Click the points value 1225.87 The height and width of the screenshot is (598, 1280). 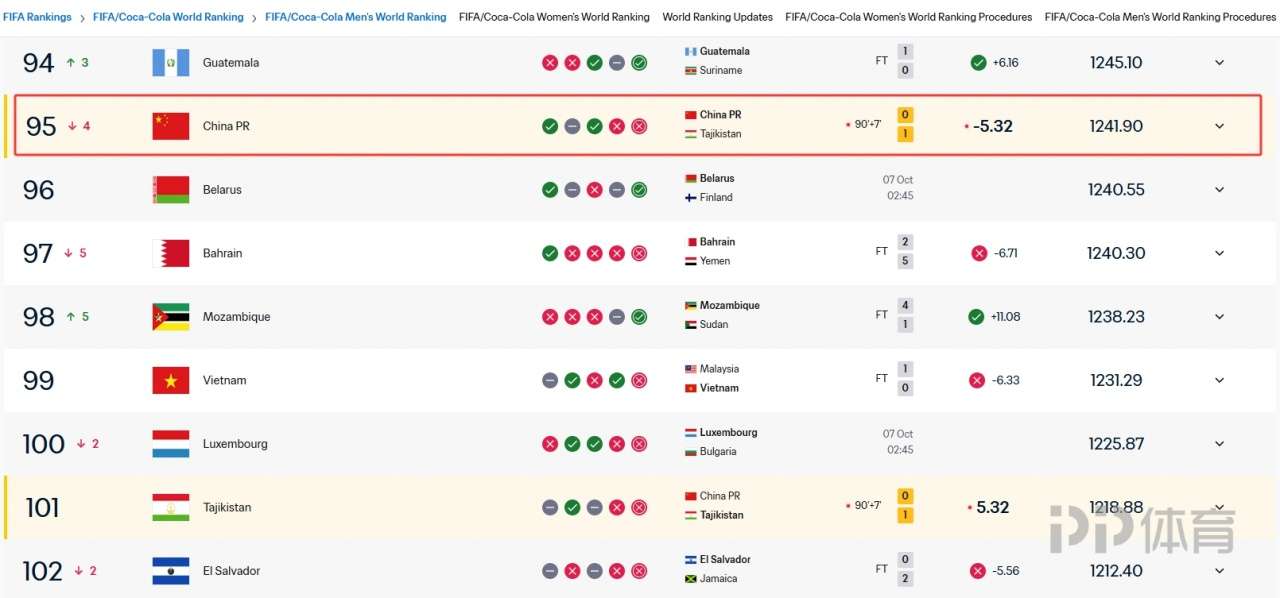(x=1116, y=444)
